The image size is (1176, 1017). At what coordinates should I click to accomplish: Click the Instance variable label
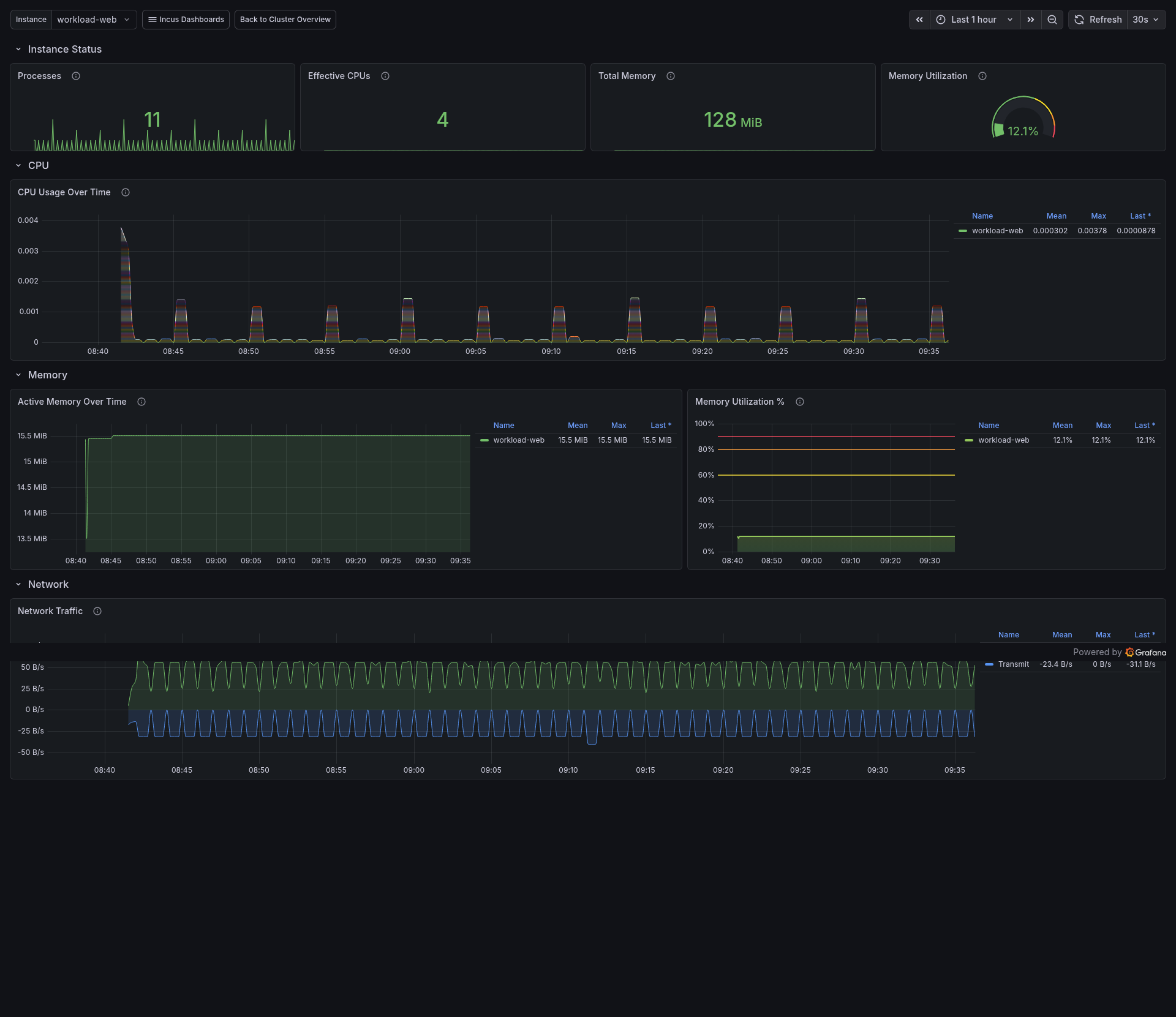(x=31, y=20)
